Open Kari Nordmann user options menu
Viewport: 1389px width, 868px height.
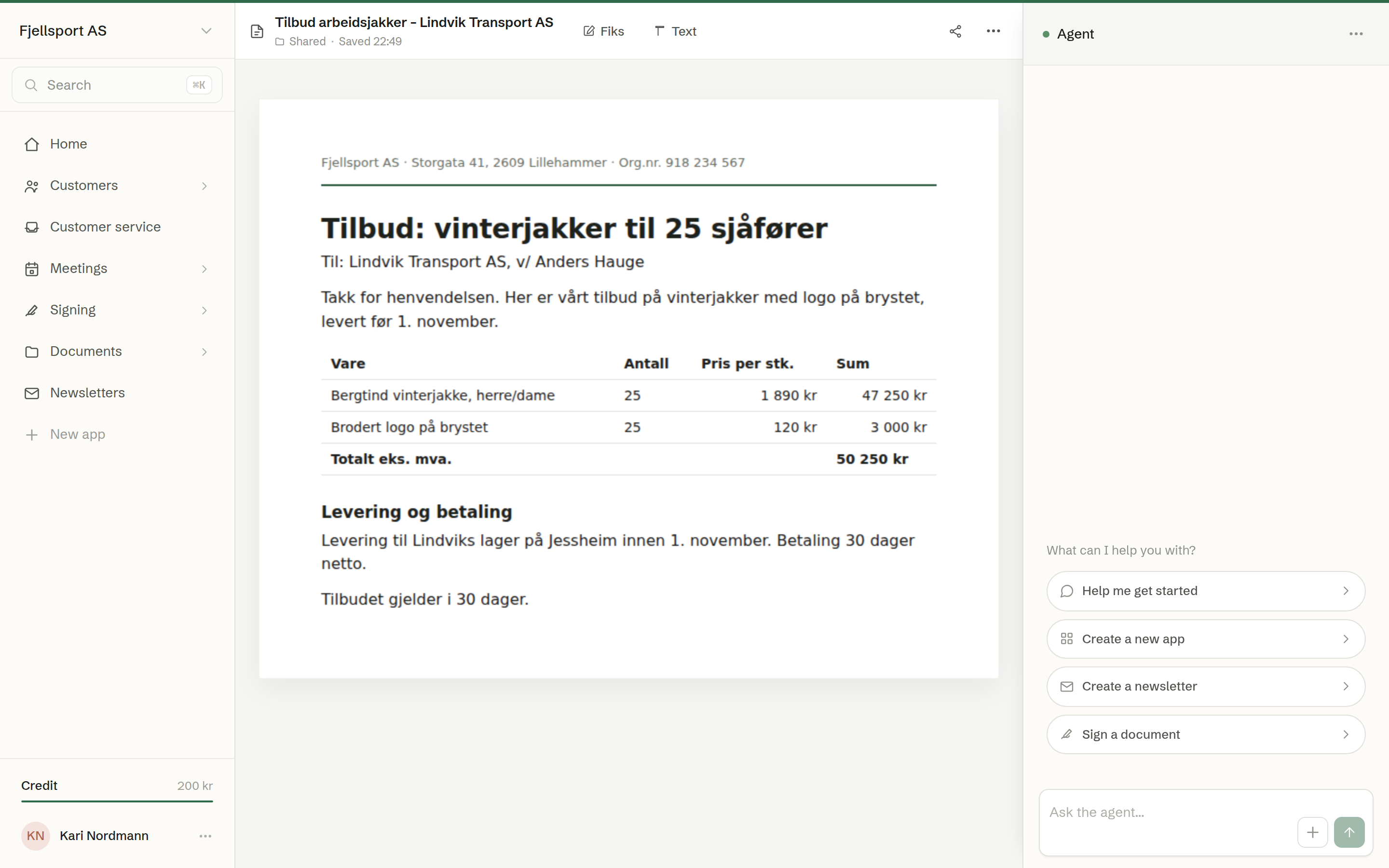[205, 836]
